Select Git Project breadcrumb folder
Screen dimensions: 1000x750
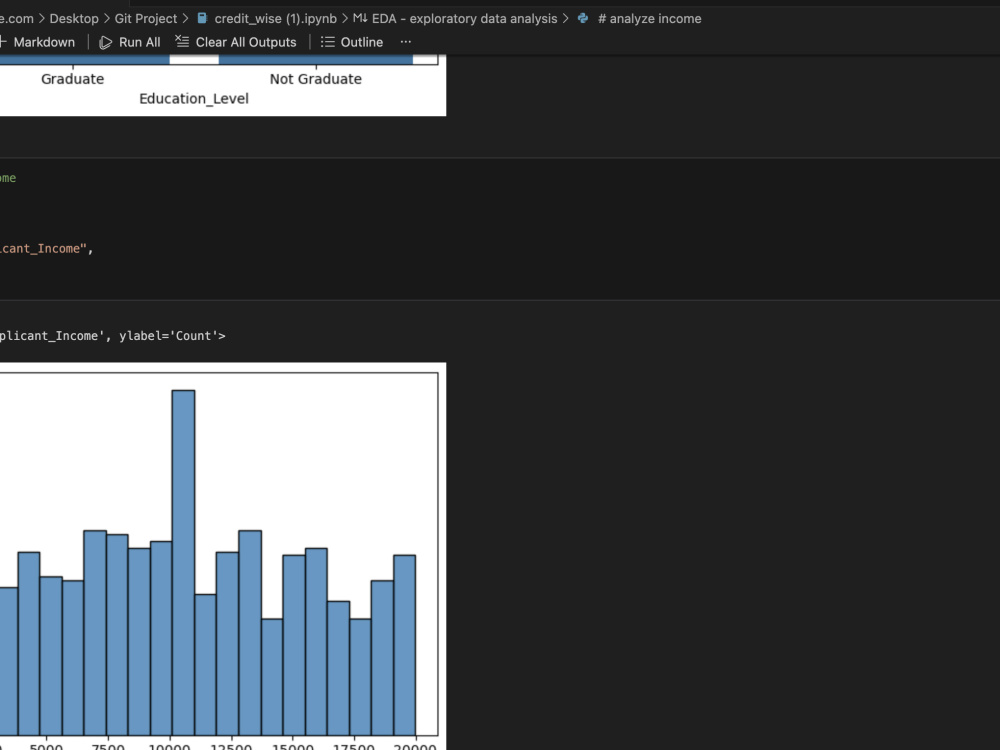tap(145, 18)
